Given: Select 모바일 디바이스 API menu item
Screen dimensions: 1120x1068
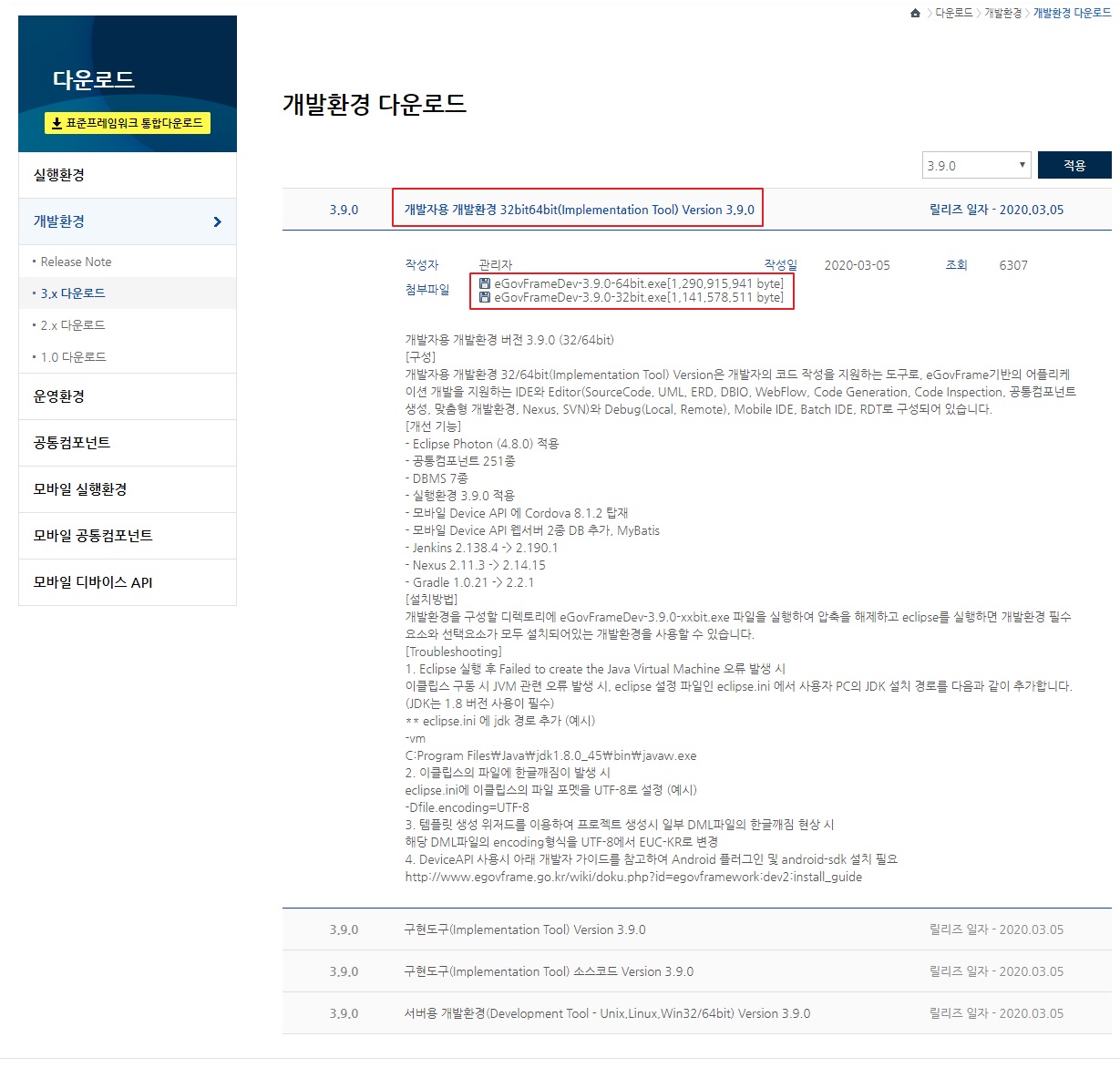Looking at the screenshot, I should click(x=93, y=582).
